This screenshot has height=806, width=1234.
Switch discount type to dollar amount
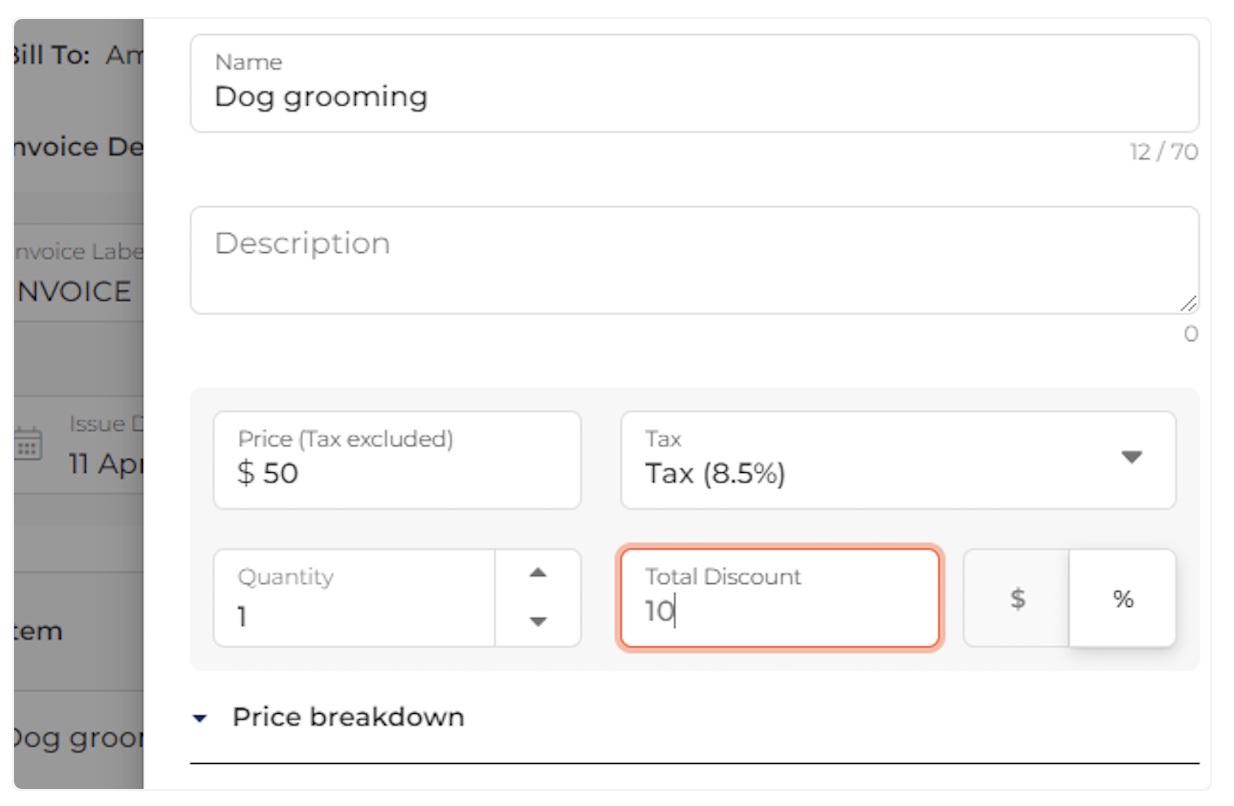(x=1017, y=598)
